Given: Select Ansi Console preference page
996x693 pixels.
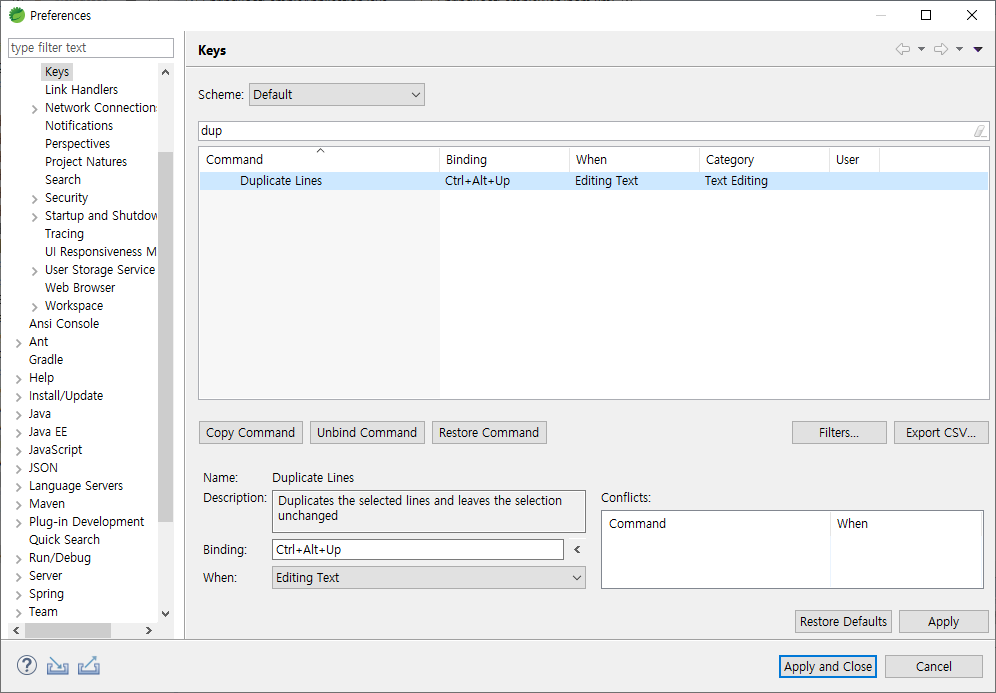Looking at the screenshot, I should click(x=64, y=323).
